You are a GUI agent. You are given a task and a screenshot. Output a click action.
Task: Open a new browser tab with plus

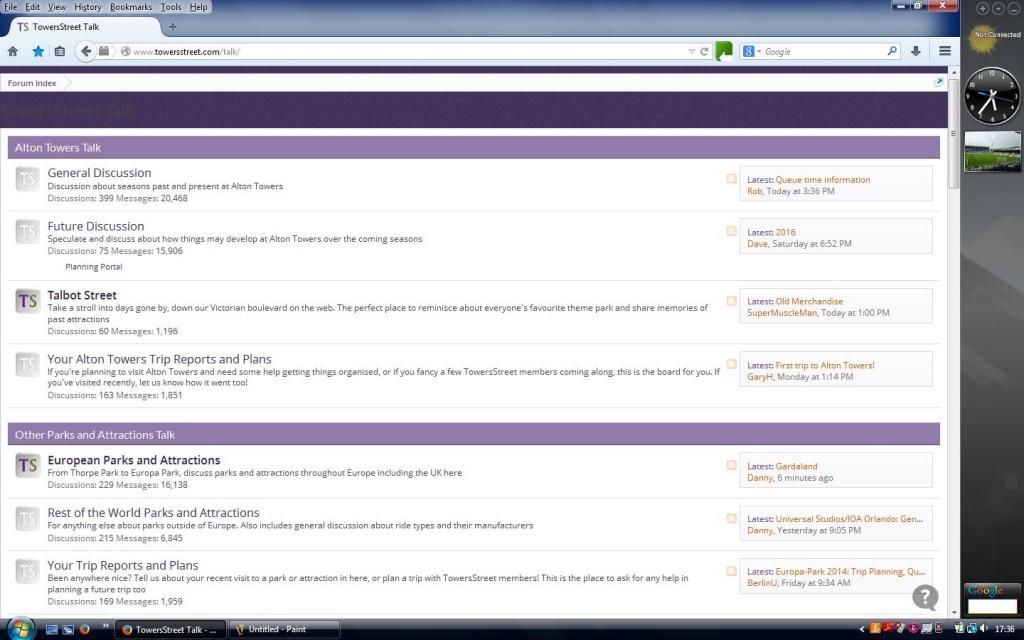click(x=172, y=27)
